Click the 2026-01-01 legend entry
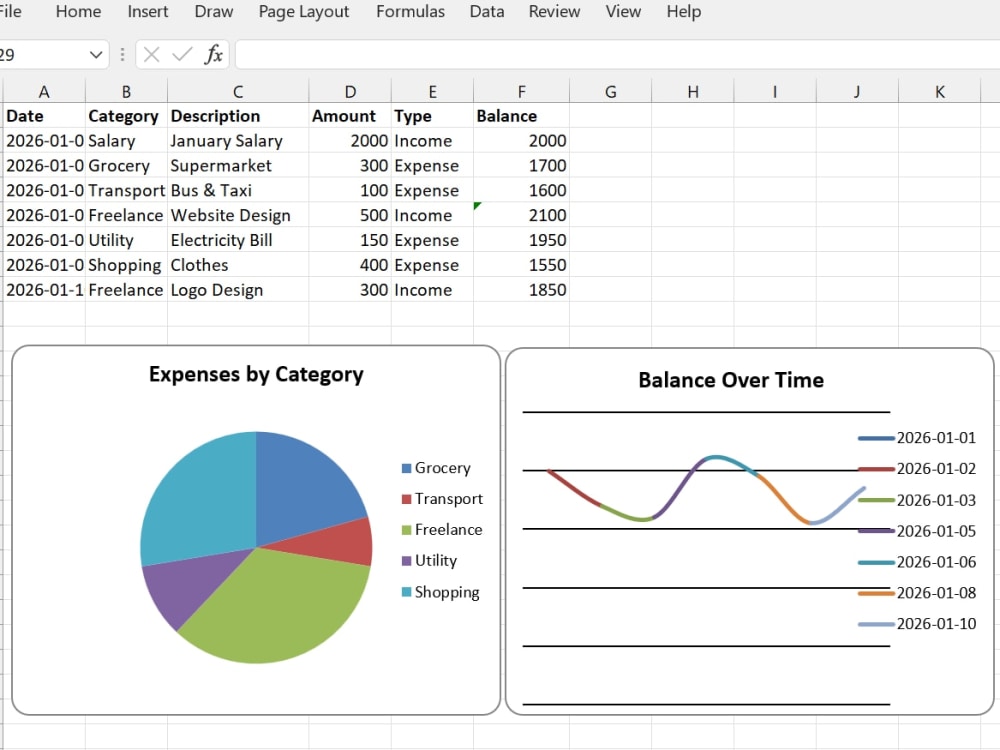The image size is (1000, 750). [x=916, y=438]
